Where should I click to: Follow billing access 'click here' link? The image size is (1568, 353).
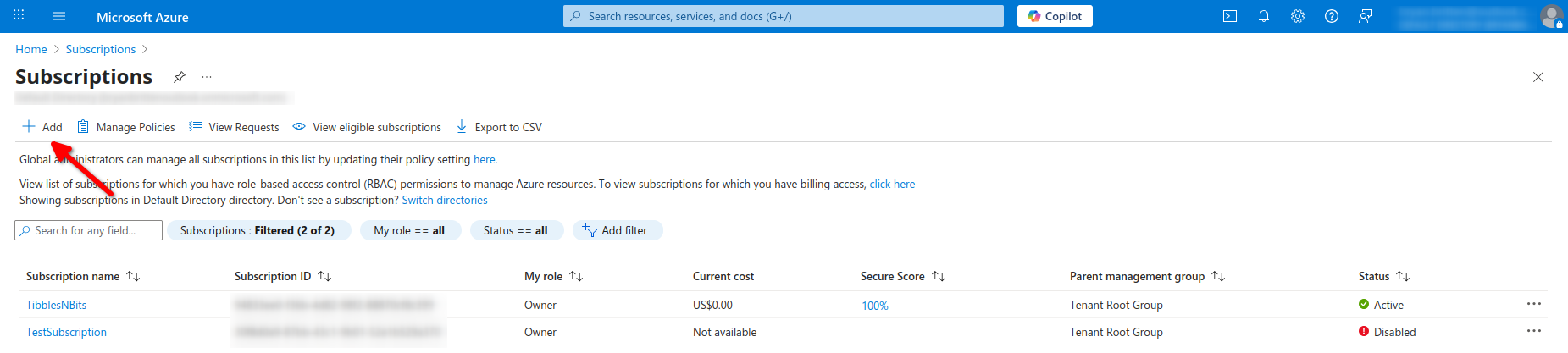point(892,184)
